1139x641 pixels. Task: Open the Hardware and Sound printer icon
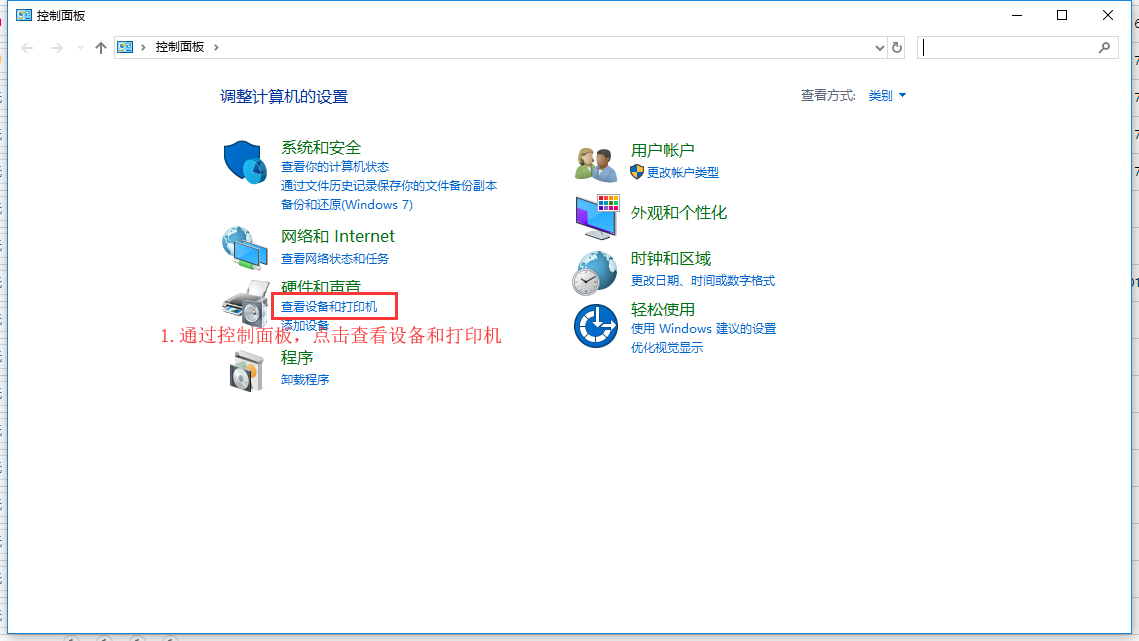246,303
